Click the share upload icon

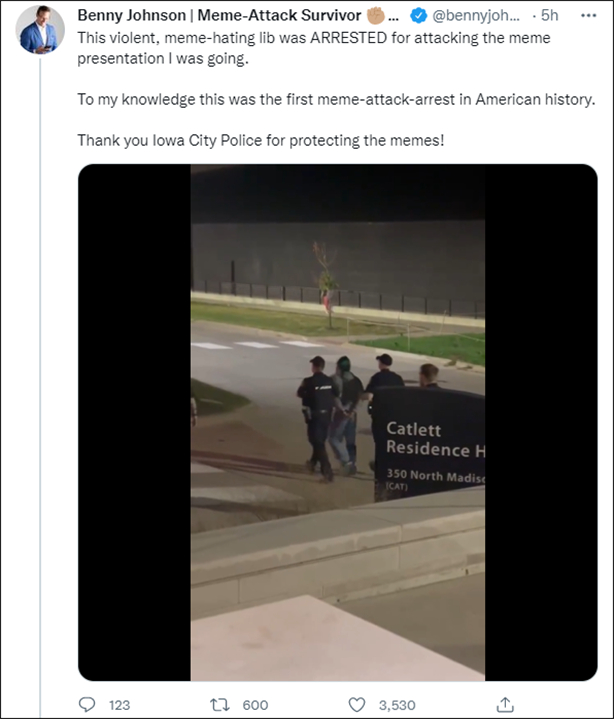505,704
